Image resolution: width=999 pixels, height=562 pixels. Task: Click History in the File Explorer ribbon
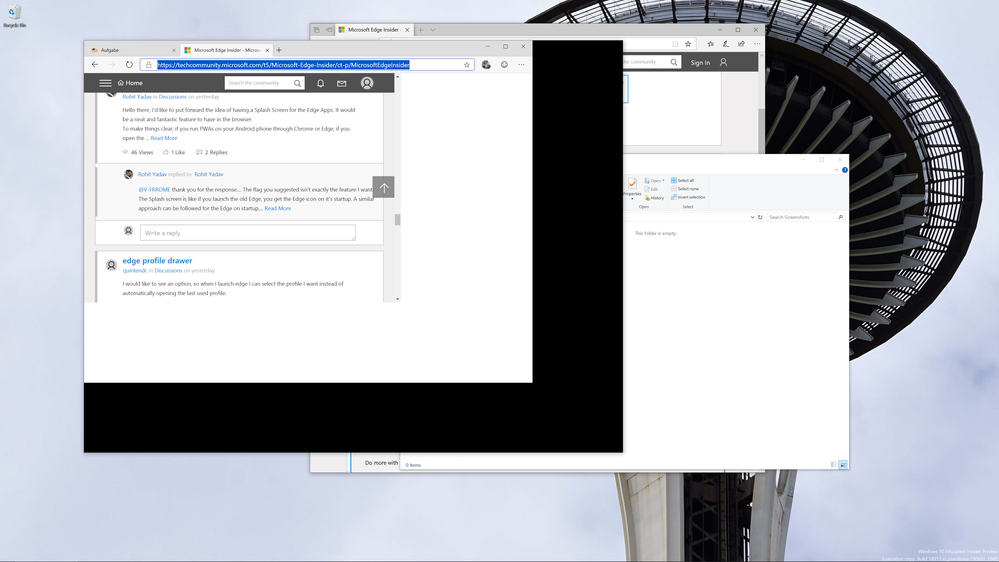tap(654, 198)
